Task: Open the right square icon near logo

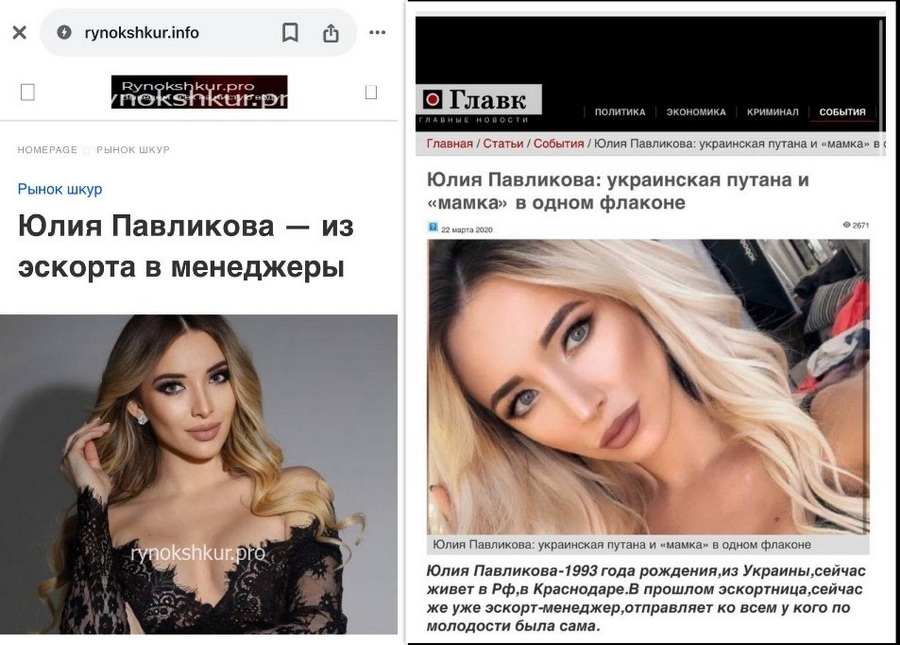Action: (371, 92)
